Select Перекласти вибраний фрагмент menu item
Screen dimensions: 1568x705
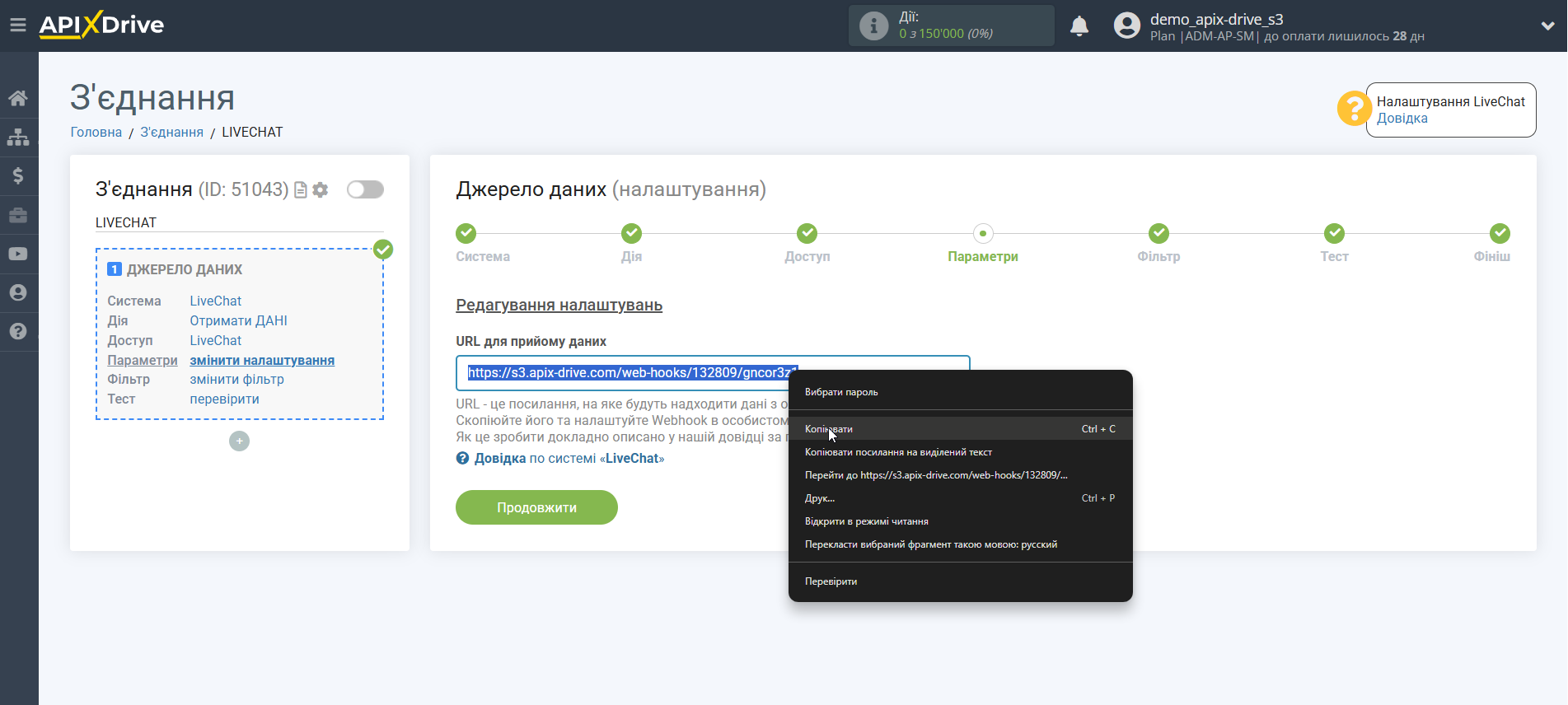[960, 544]
